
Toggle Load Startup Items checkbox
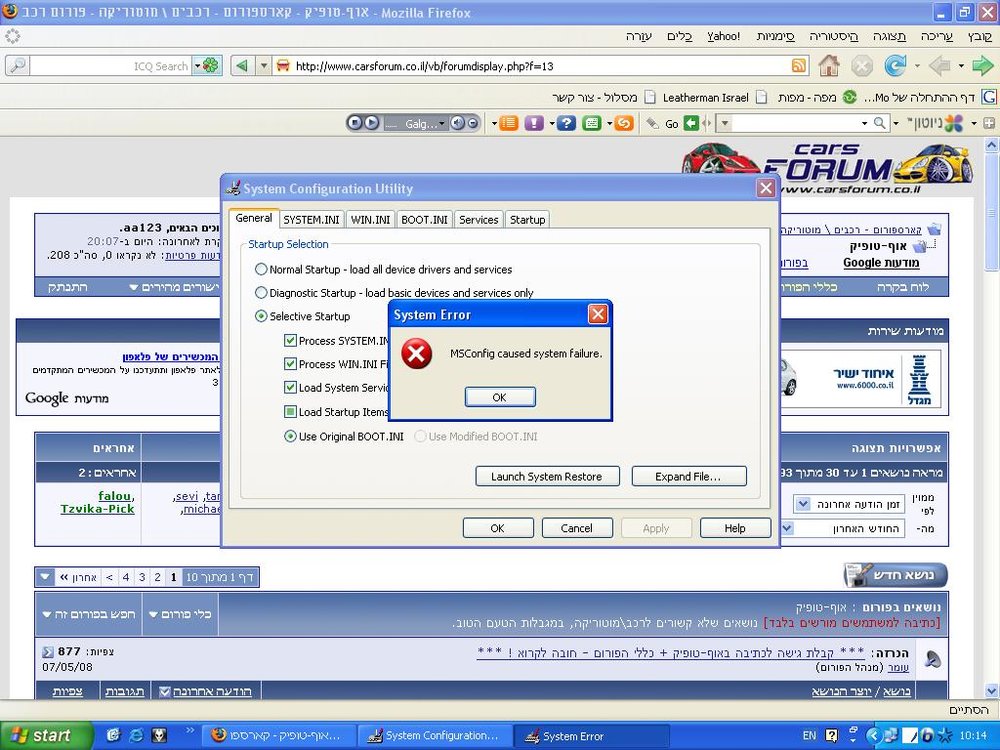290,412
